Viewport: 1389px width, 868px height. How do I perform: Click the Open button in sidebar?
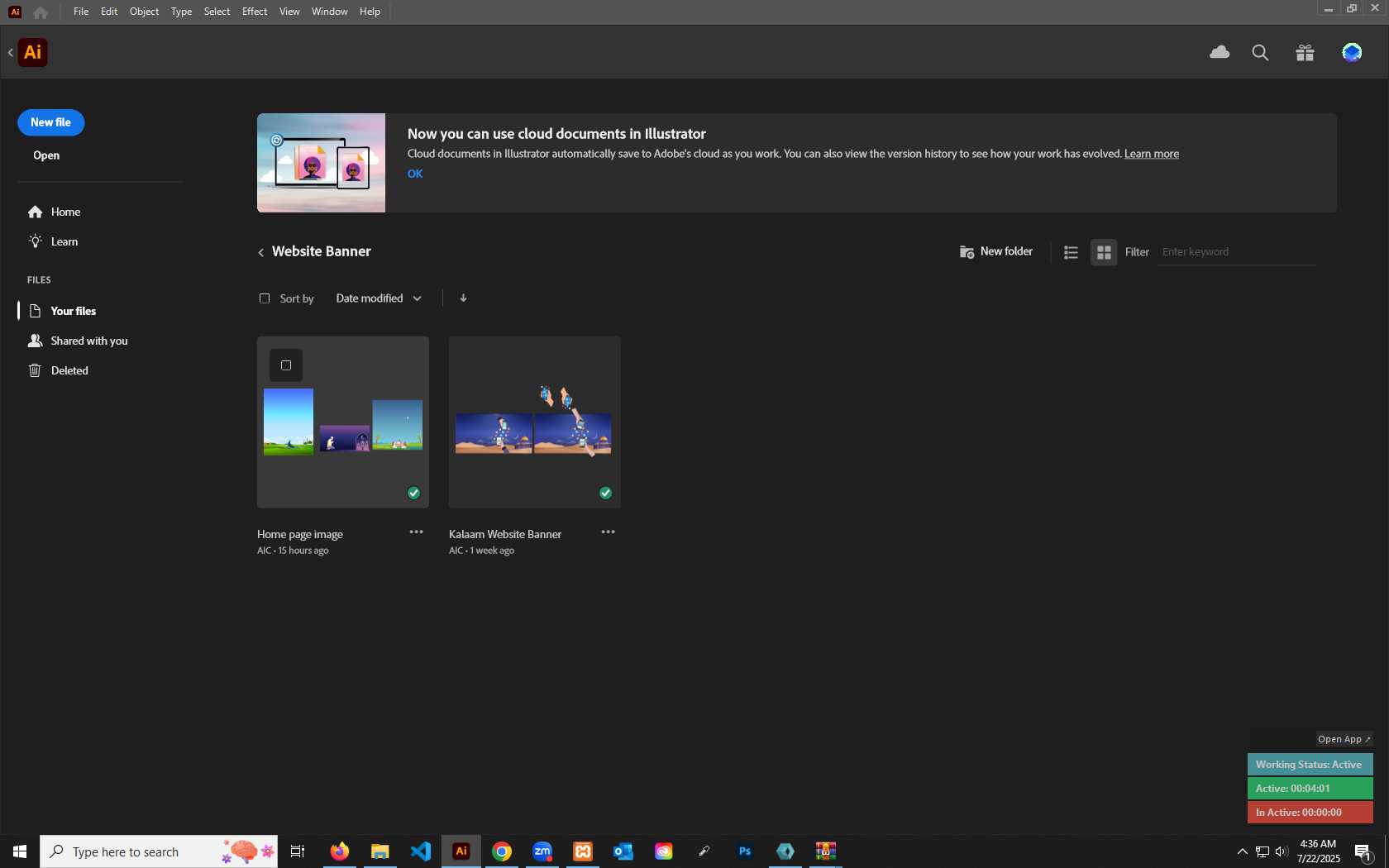point(46,155)
